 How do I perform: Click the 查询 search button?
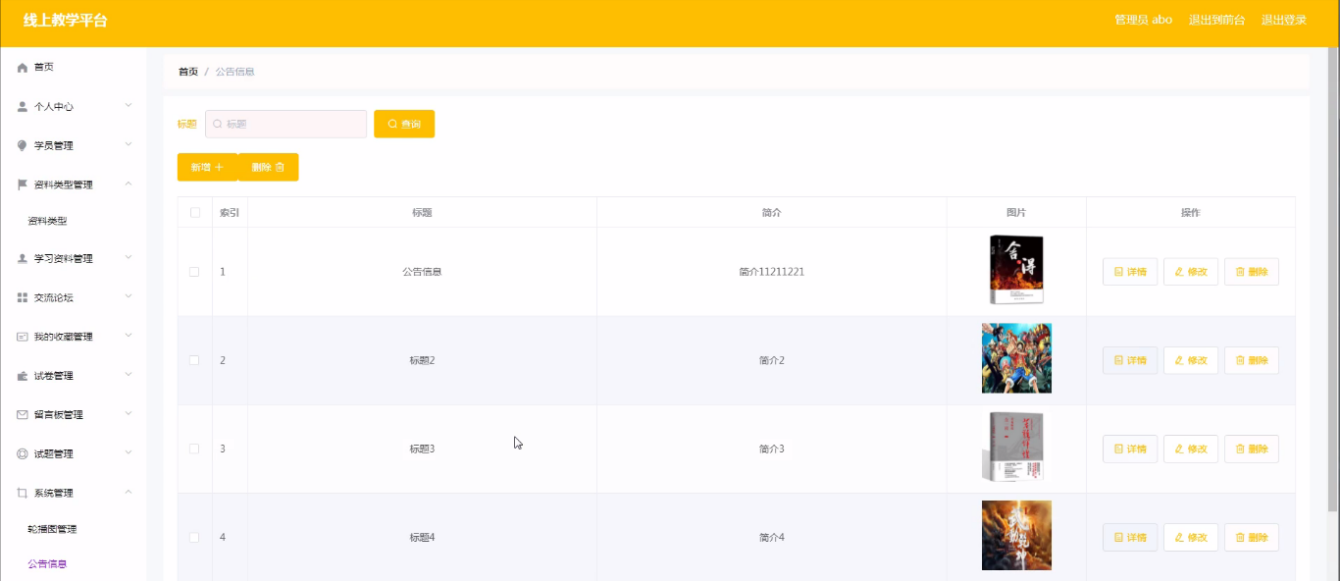[x=404, y=124]
